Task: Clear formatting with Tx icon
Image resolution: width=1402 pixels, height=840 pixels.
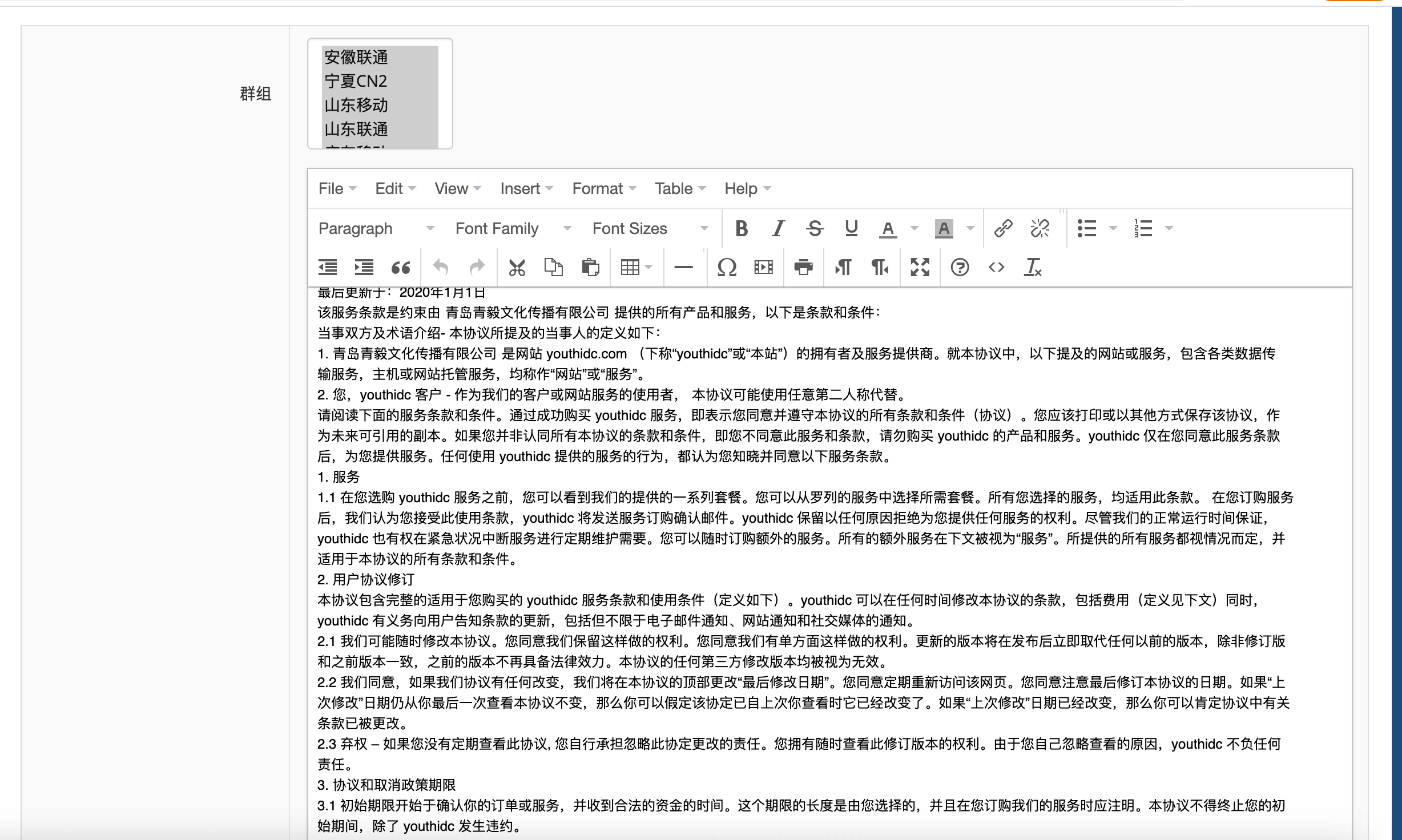Action: pos(1033,267)
